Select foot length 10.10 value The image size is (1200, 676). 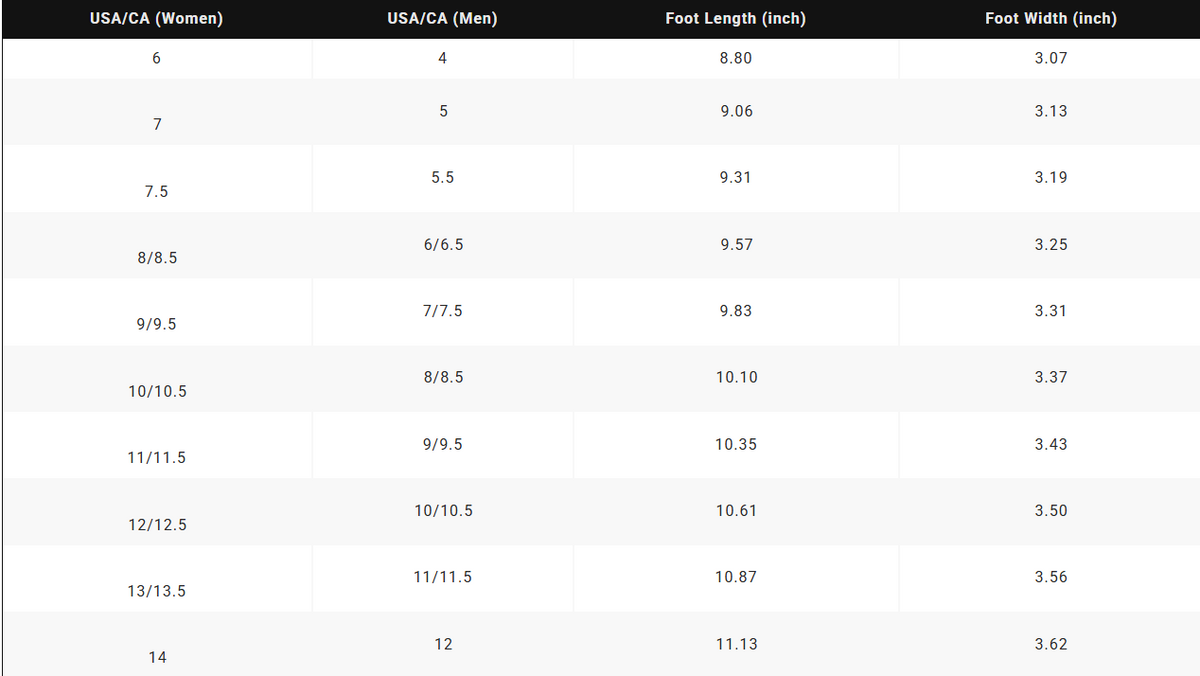click(736, 377)
